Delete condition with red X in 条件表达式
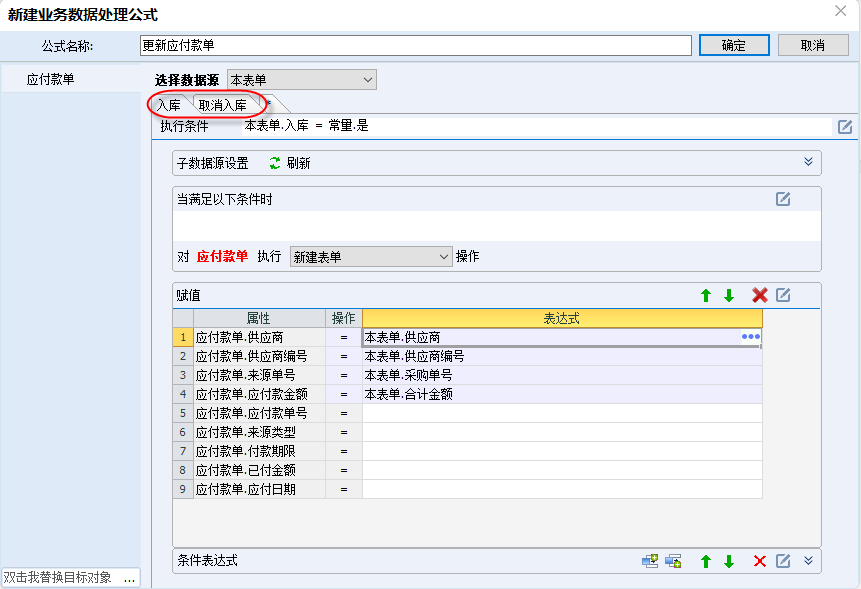861x589 pixels. tap(760, 561)
